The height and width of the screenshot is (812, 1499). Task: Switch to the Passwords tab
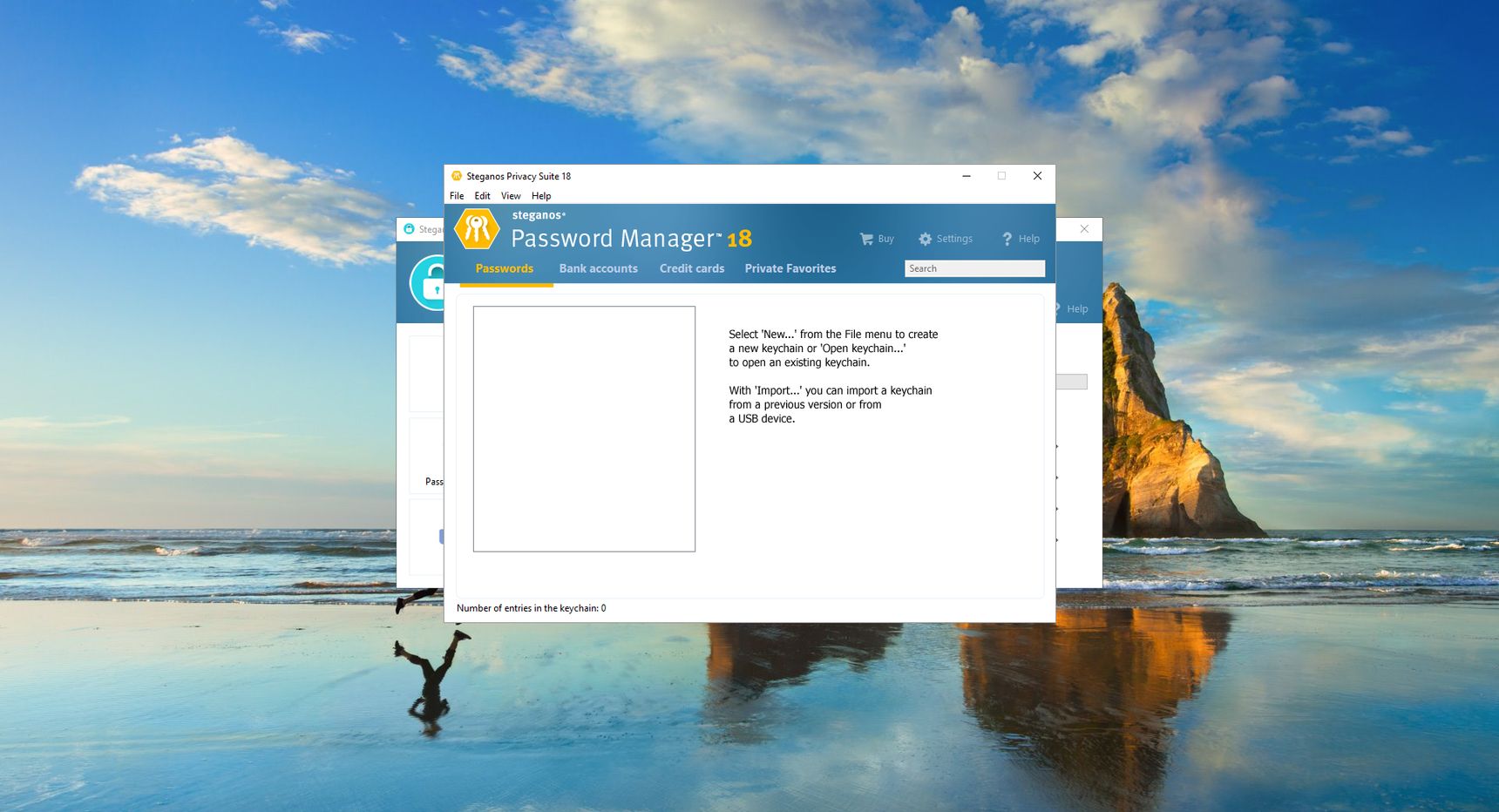click(505, 268)
